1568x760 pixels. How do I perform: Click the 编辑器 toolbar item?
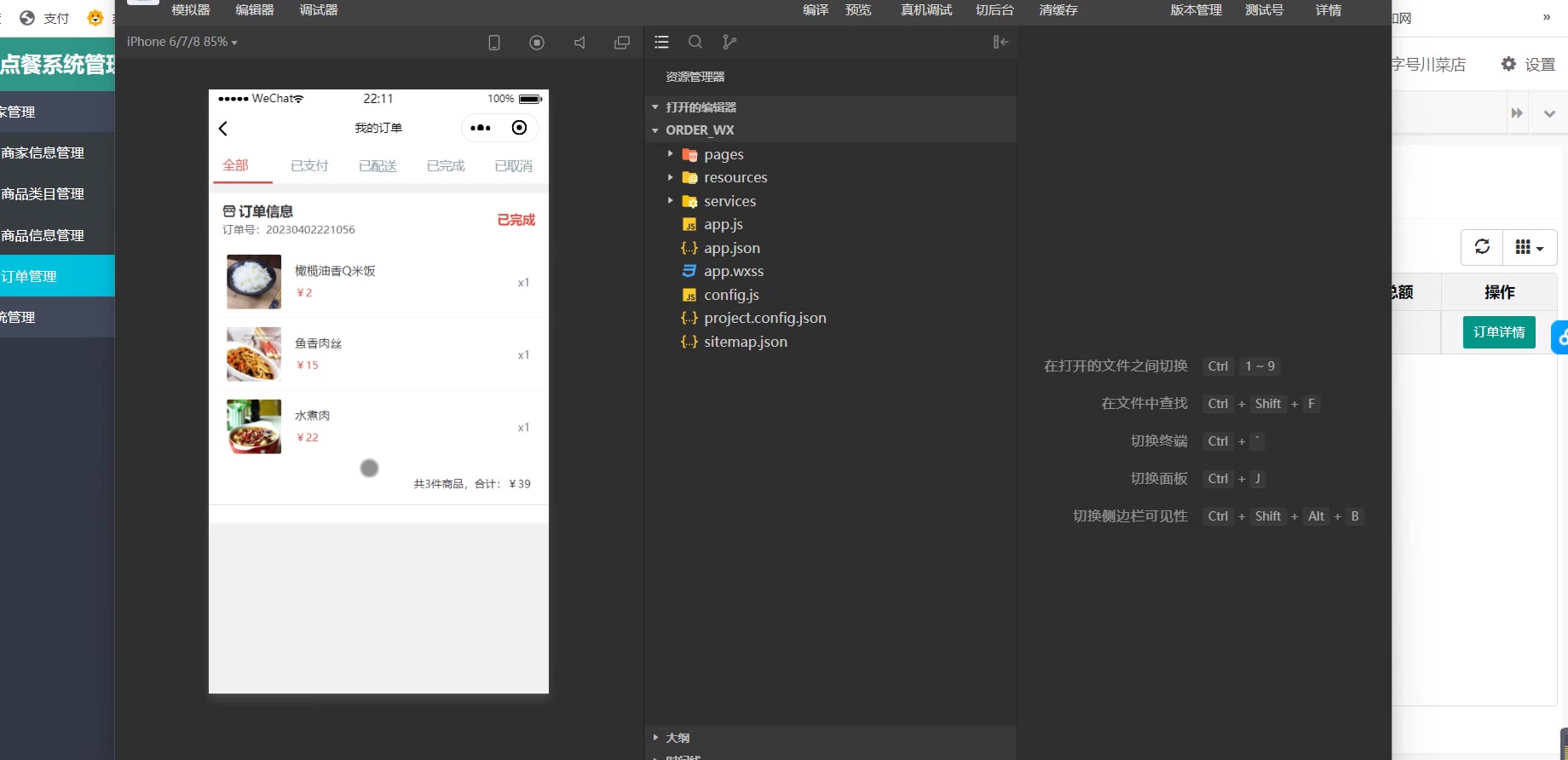pyautogui.click(x=255, y=9)
